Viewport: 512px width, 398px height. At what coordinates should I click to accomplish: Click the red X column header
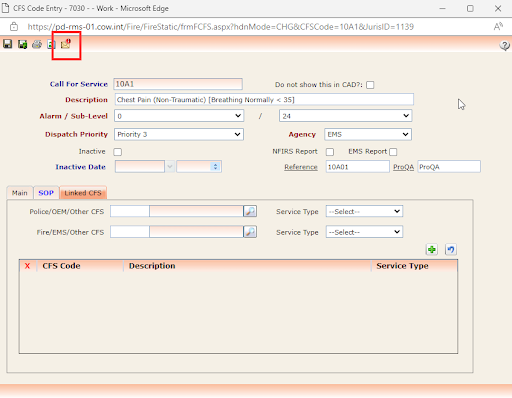tap(27, 266)
